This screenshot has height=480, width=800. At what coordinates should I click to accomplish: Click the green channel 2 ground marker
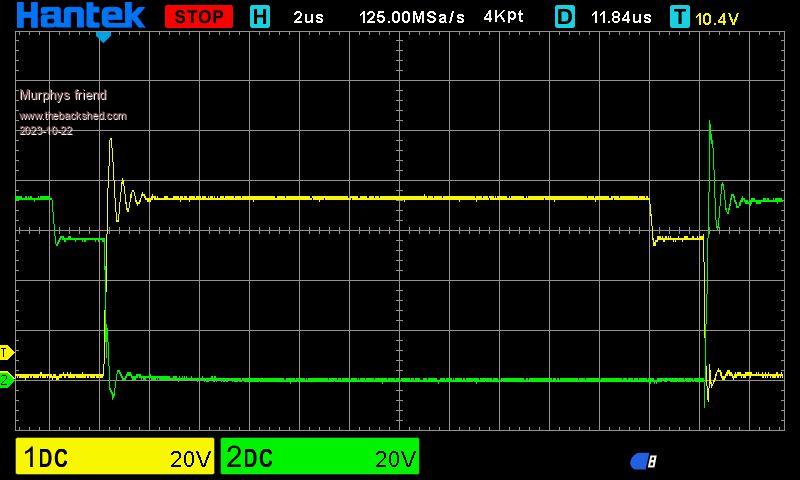pyautogui.click(x=5, y=379)
